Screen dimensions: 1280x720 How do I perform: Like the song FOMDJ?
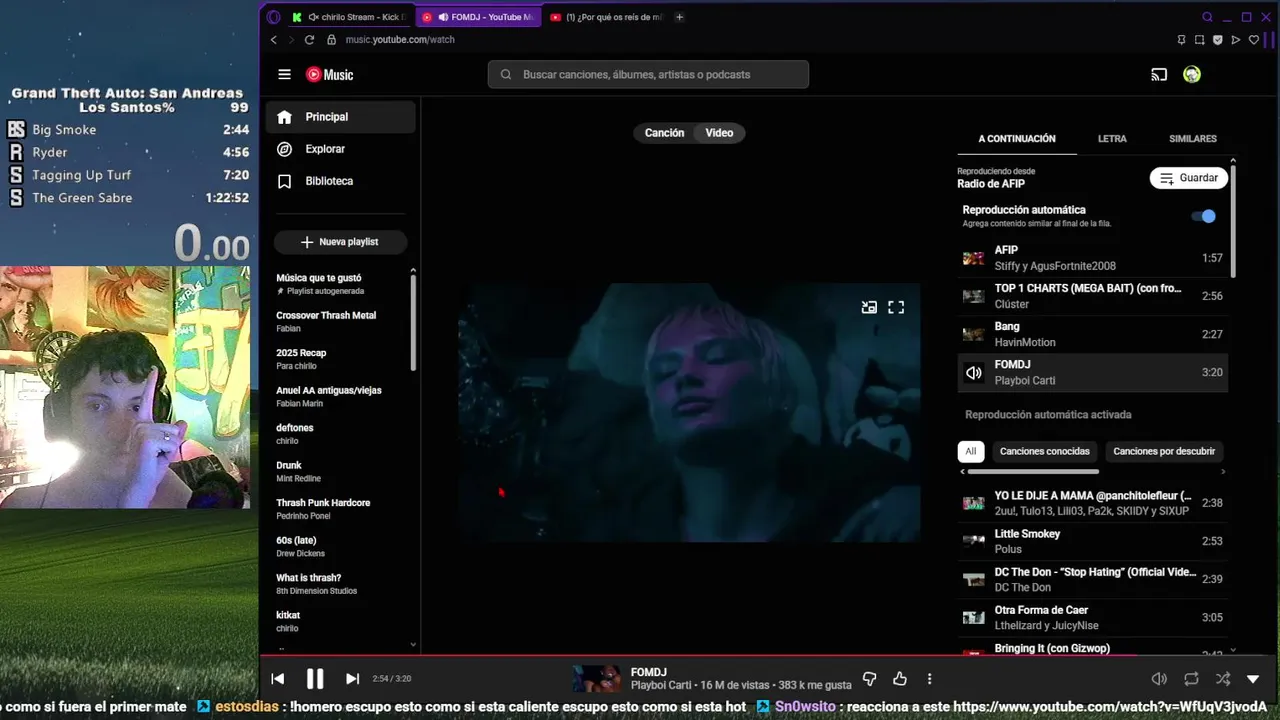pos(900,679)
